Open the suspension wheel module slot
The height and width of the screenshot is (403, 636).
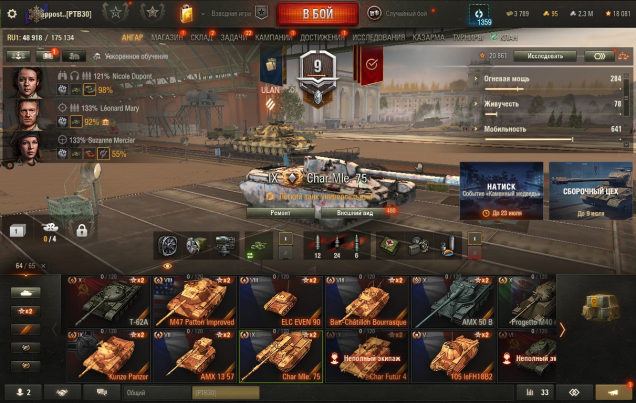point(167,246)
